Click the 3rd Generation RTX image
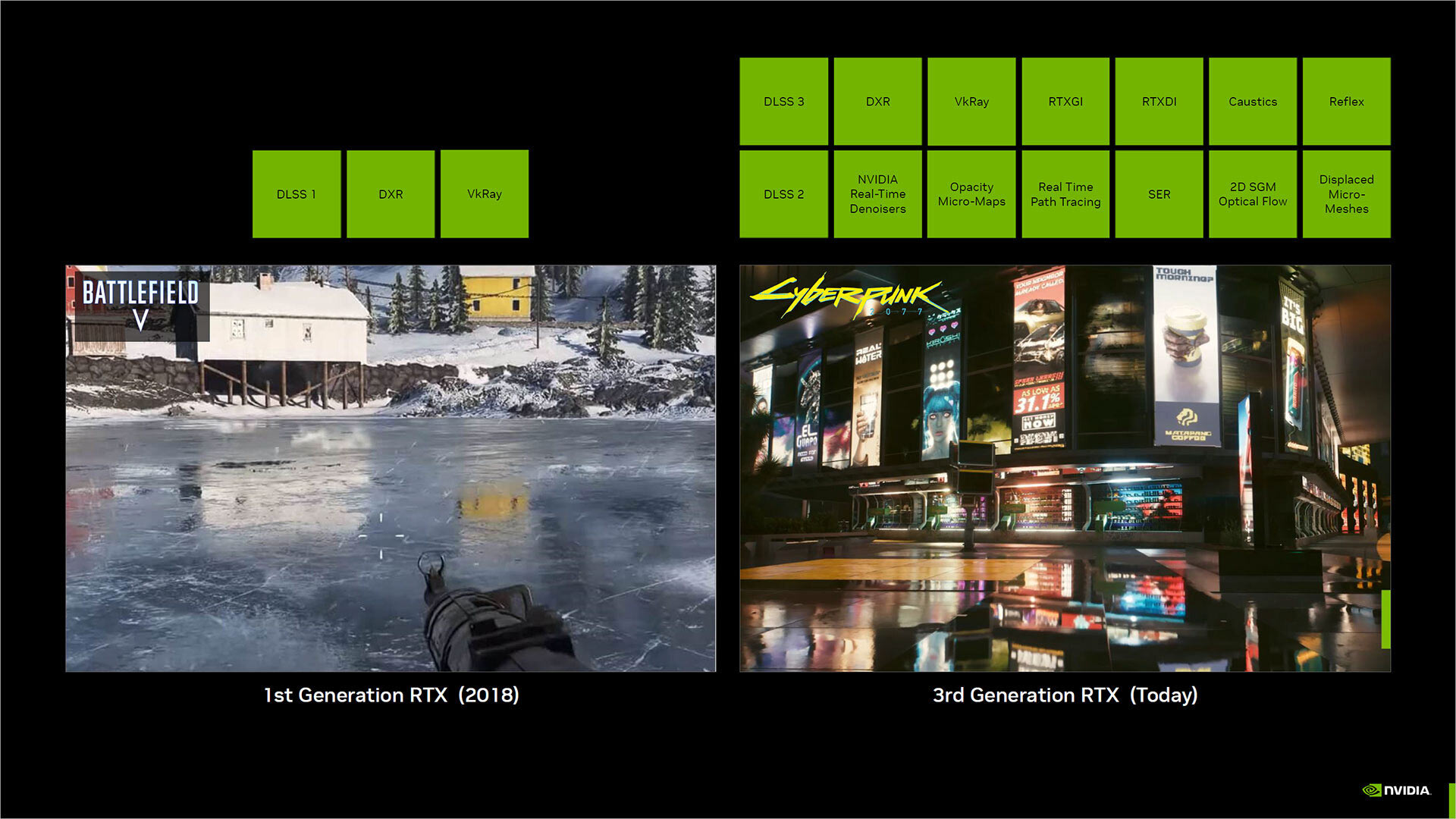 pyautogui.click(x=1064, y=470)
